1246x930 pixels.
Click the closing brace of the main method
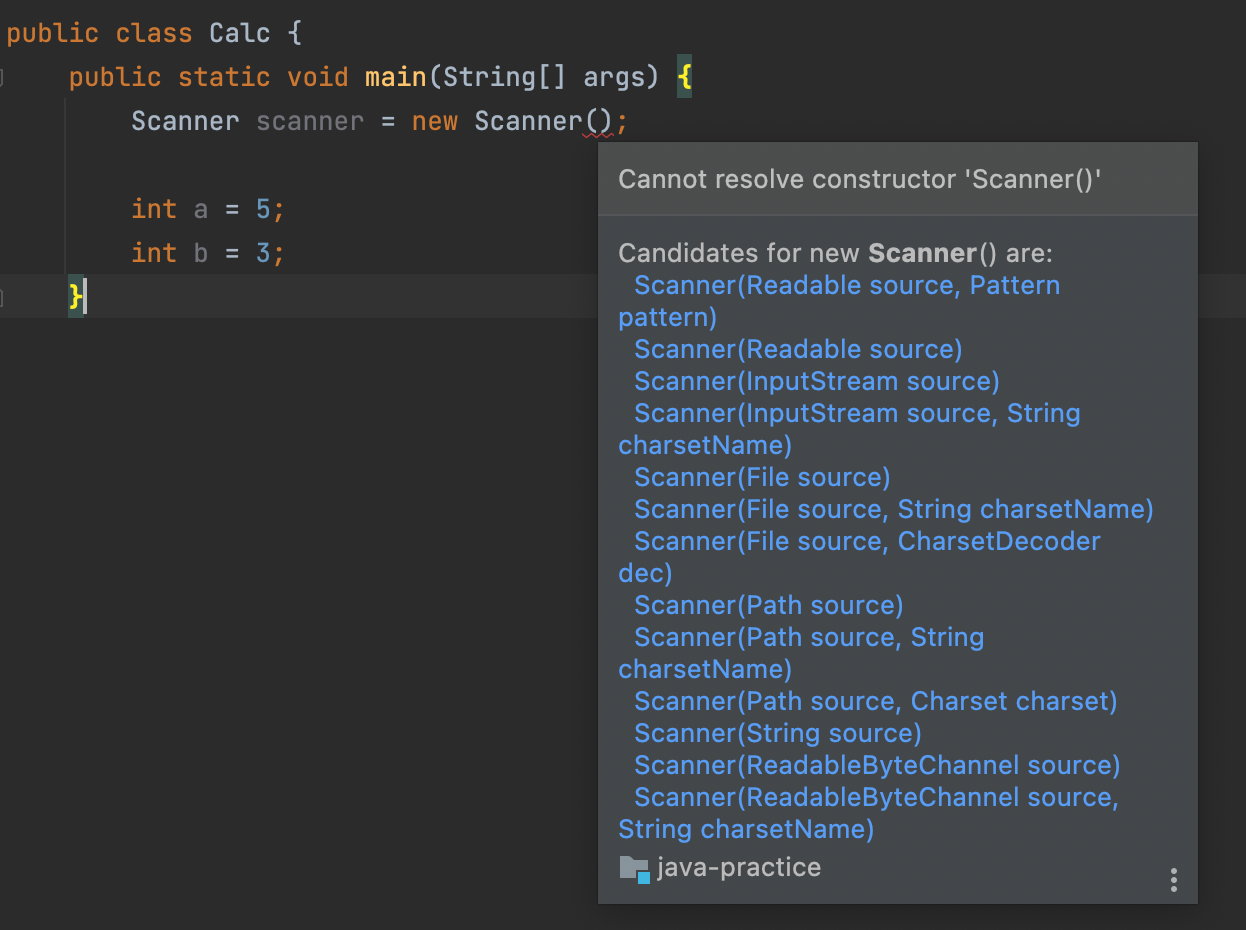tap(73, 296)
